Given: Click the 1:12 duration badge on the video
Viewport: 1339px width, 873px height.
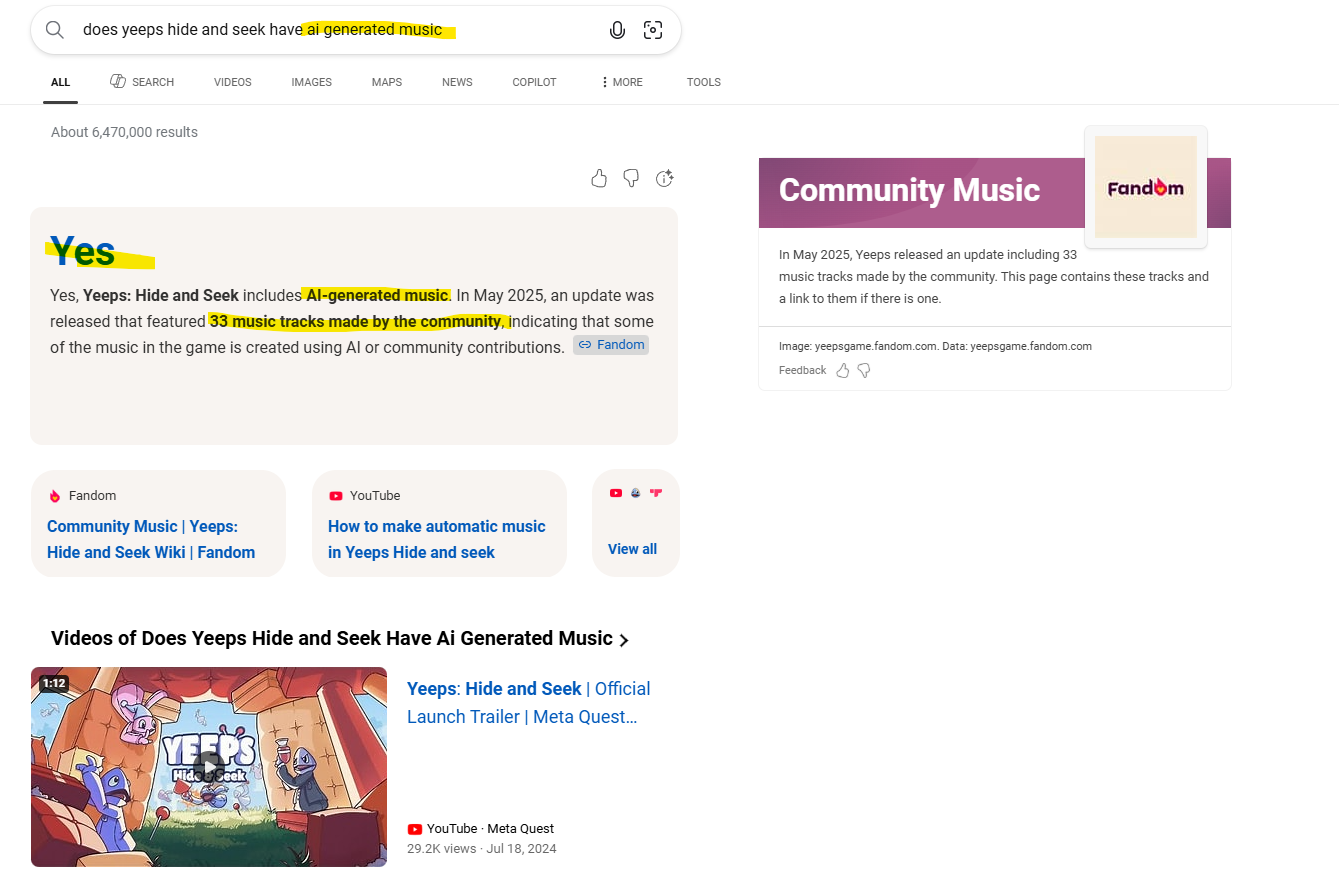Looking at the screenshot, I should click(x=54, y=684).
